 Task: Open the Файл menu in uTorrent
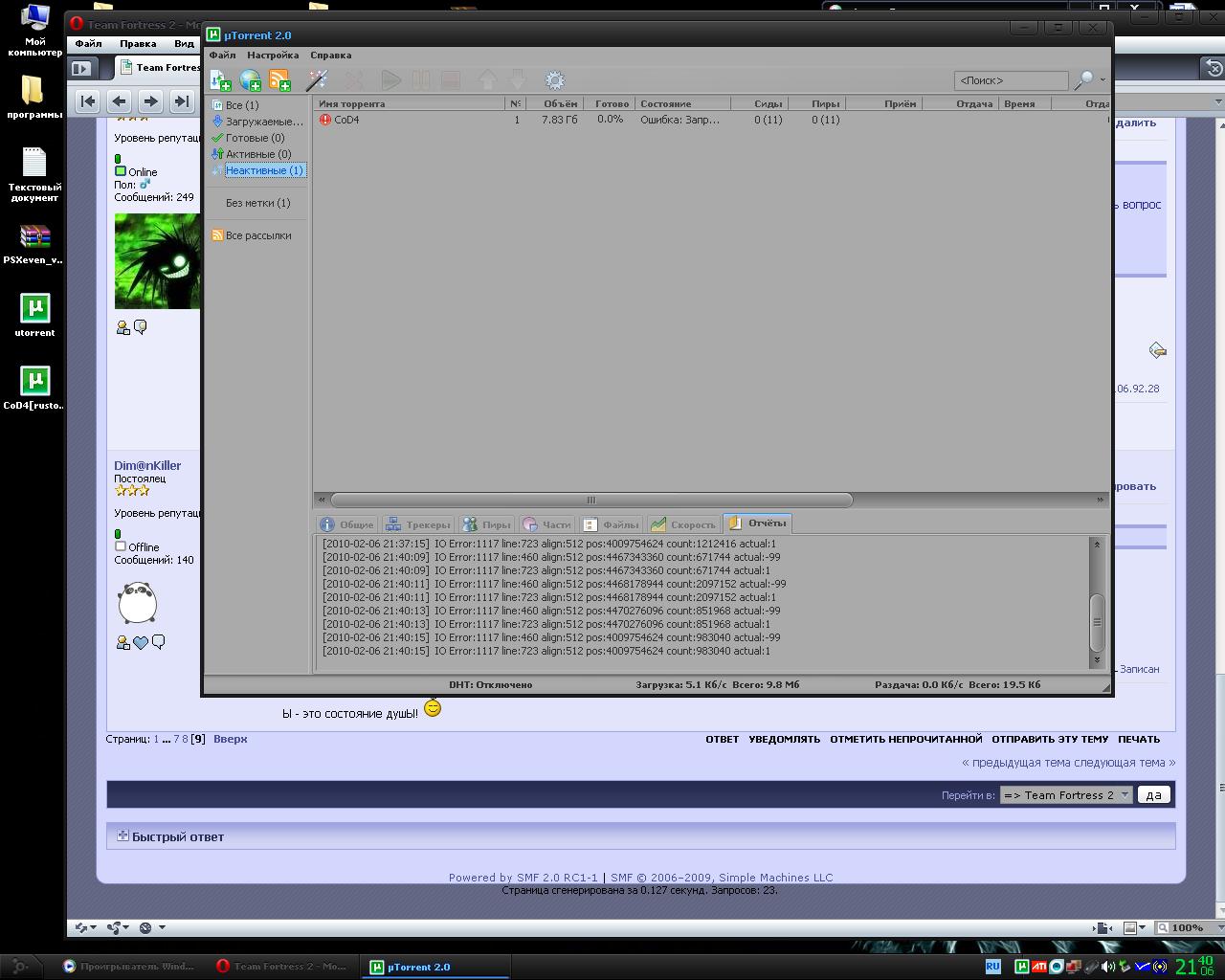(222, 56)
